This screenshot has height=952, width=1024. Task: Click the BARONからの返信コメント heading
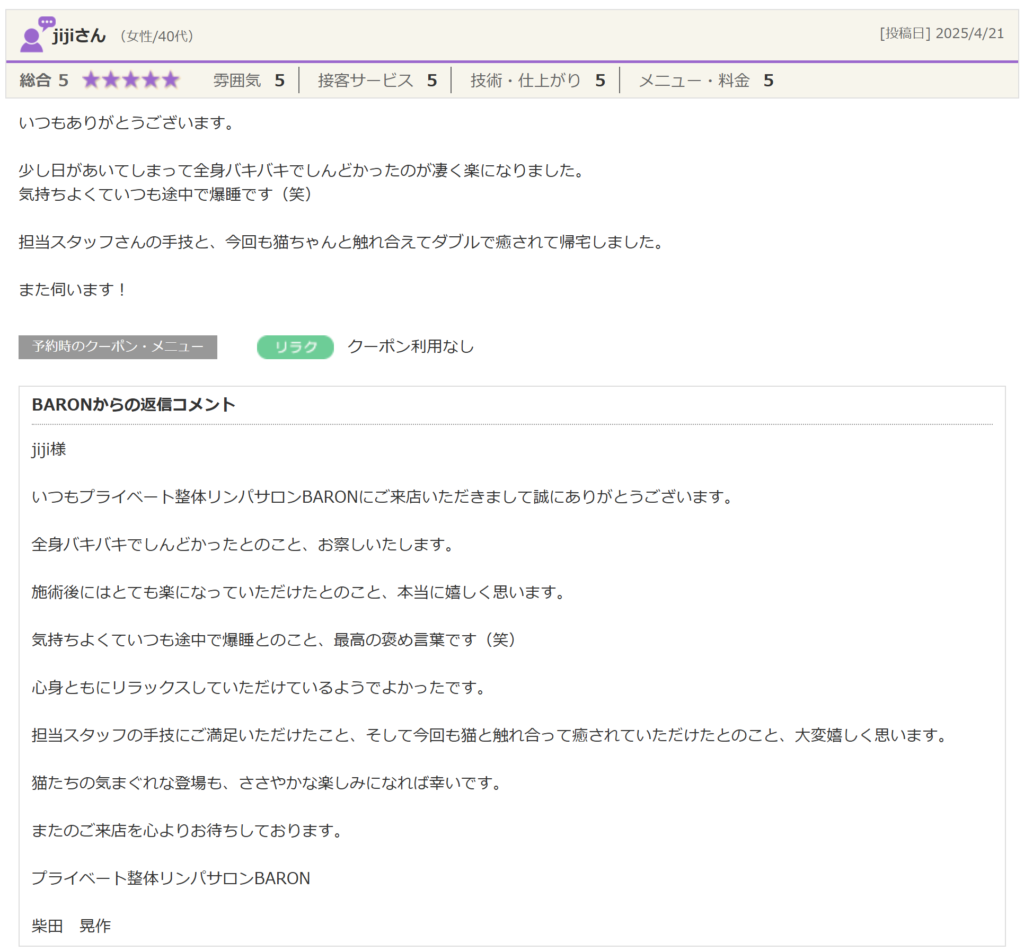tap(134, 405)
